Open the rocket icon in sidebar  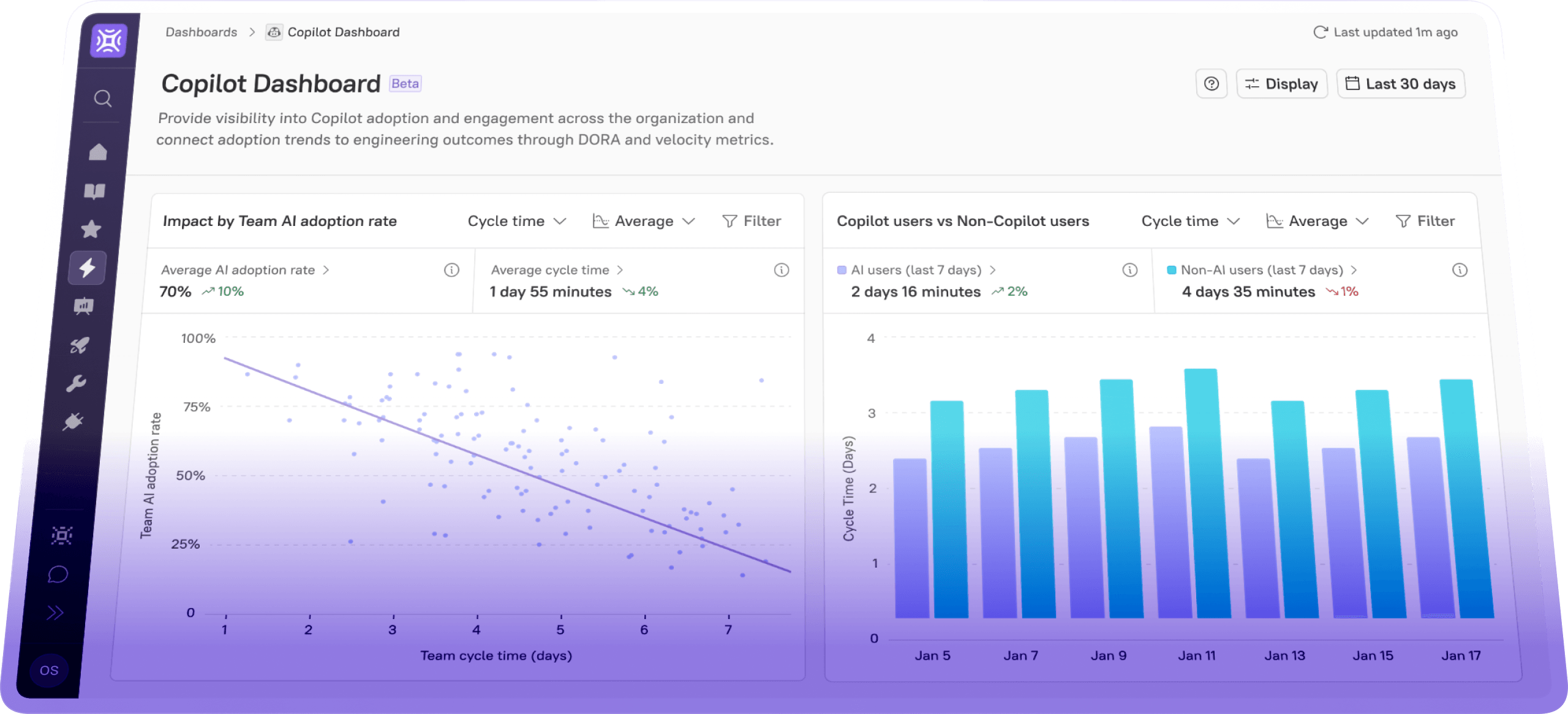[80, 345]
